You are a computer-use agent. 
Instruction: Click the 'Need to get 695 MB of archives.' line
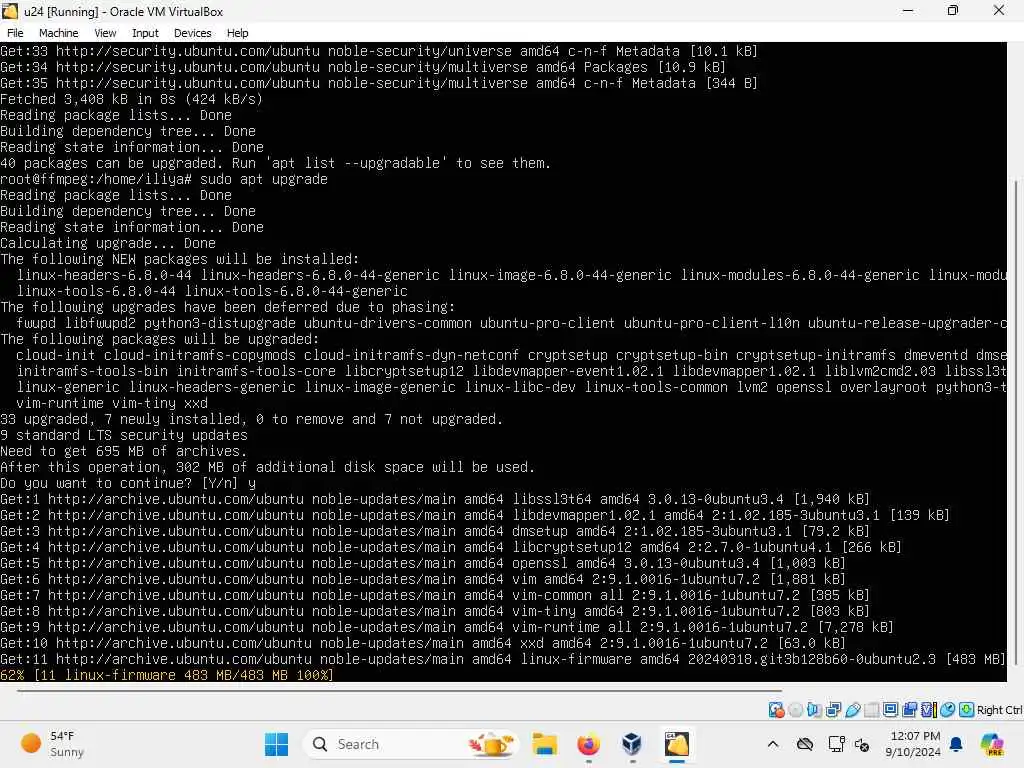(123, 451)
